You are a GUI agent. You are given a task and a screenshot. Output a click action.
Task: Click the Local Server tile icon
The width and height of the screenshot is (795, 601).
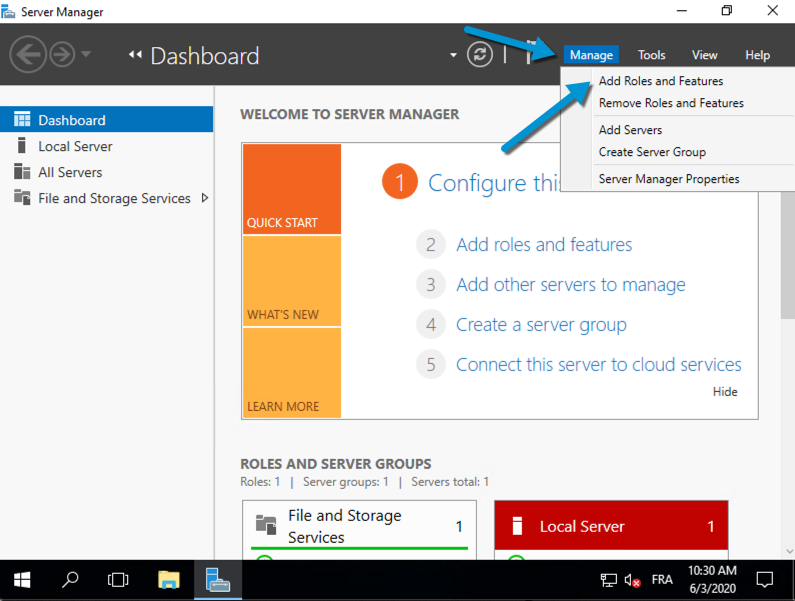[x=517, y=526]
